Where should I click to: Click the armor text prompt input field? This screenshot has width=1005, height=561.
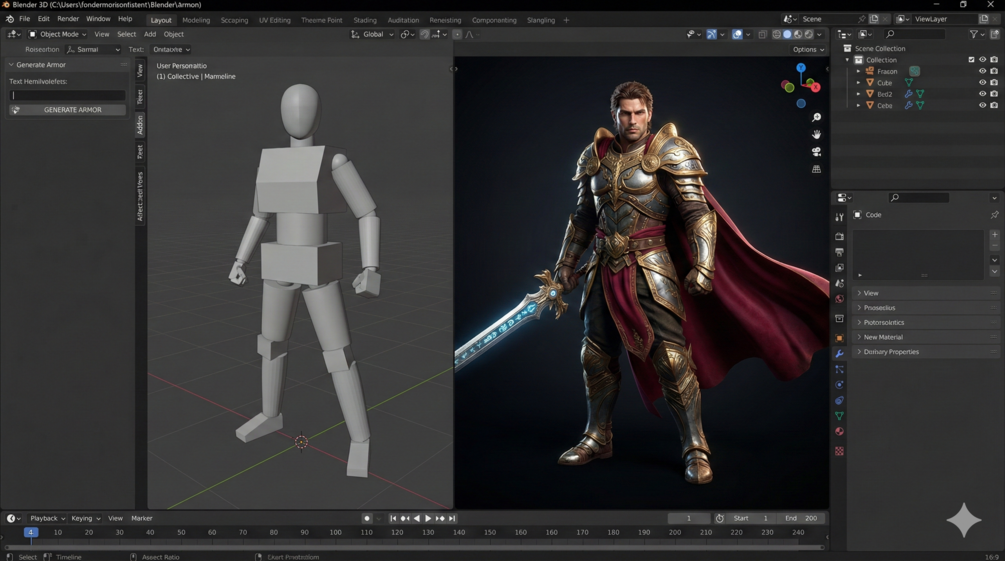(67, 95)
